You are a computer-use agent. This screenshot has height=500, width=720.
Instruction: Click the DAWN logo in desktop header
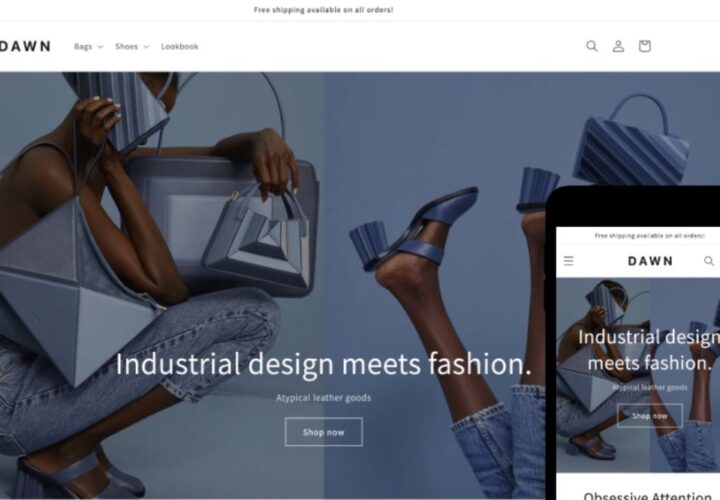[25, 46]
